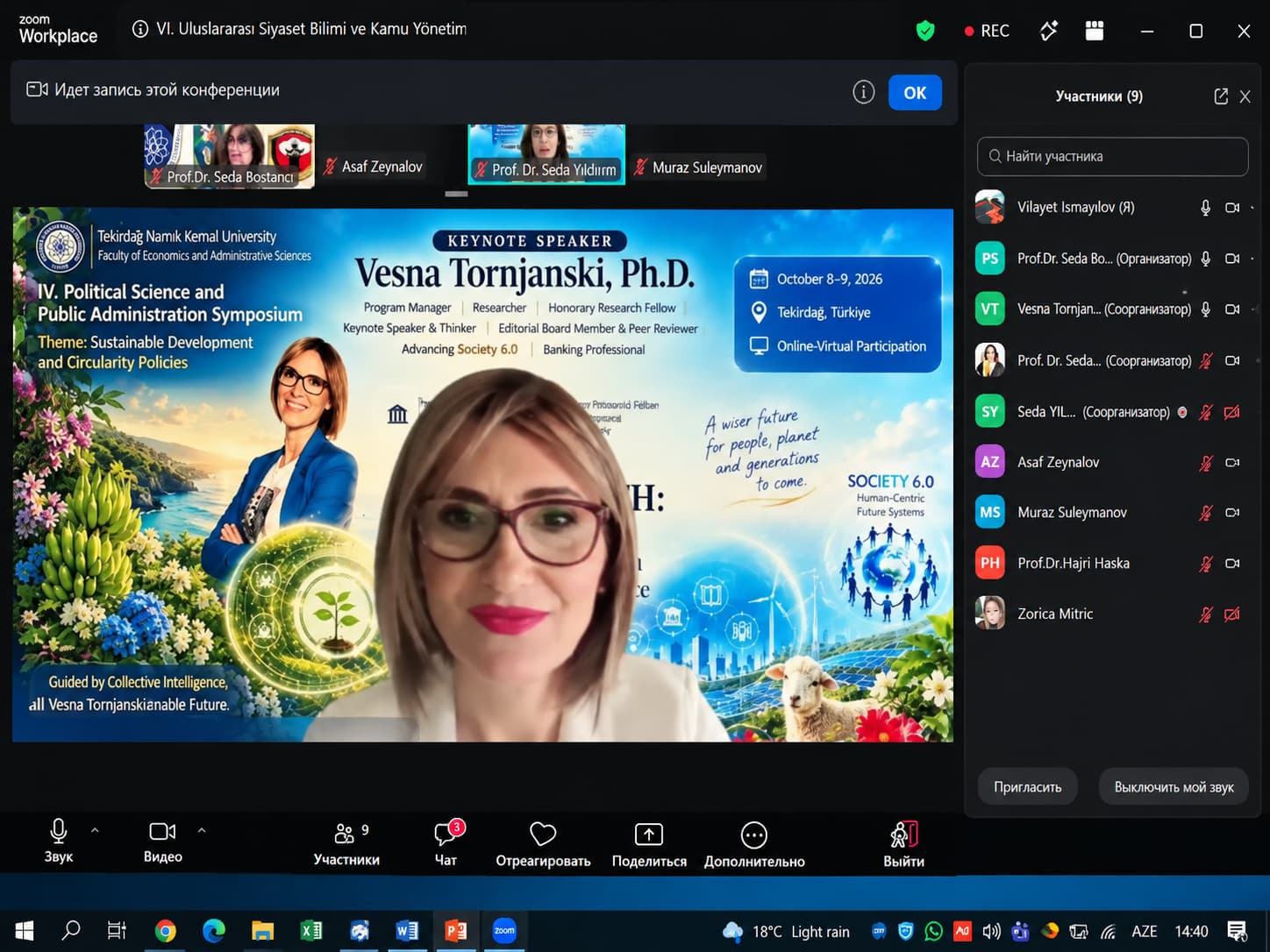Open the view layout grid icon
This screenshot has width=1270, height=952.
[1094, 31]
